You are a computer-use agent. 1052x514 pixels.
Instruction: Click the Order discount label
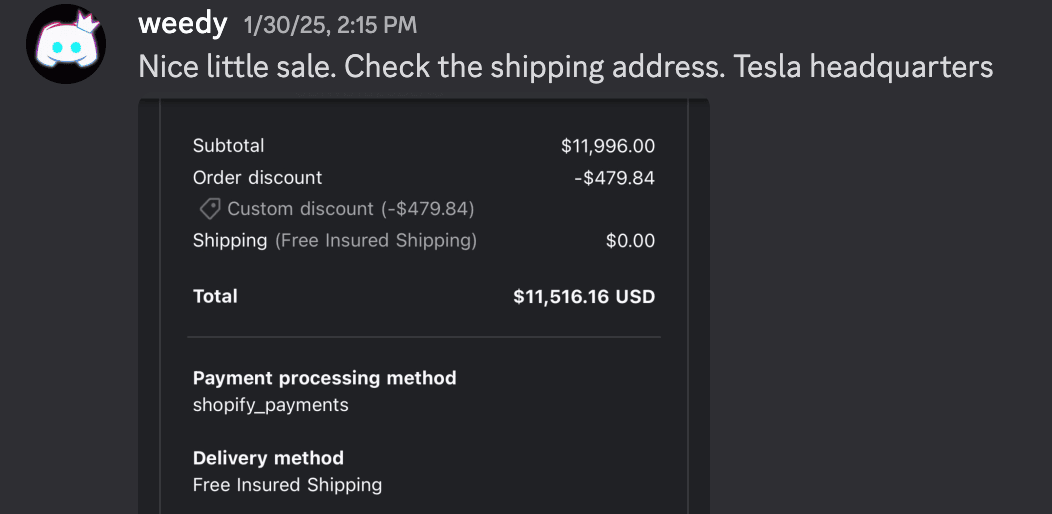[x=257, y=178]
